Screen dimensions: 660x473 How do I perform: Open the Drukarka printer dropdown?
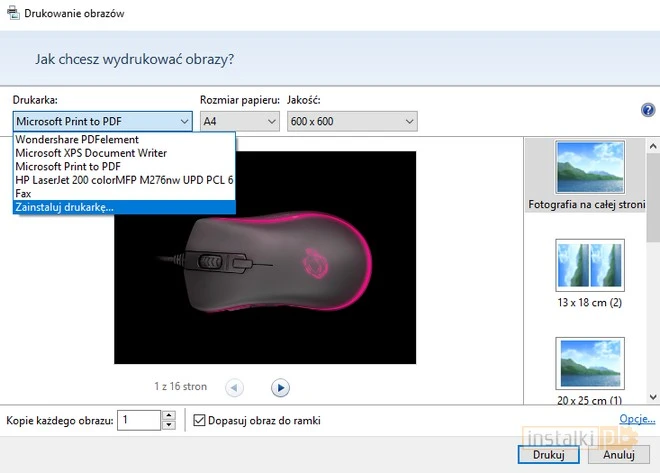[102, 121]
